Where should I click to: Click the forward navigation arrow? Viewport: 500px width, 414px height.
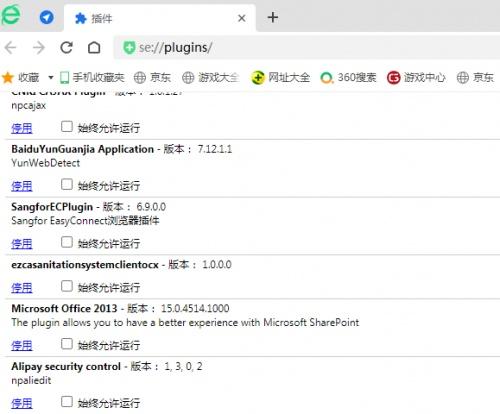point(39,48)
